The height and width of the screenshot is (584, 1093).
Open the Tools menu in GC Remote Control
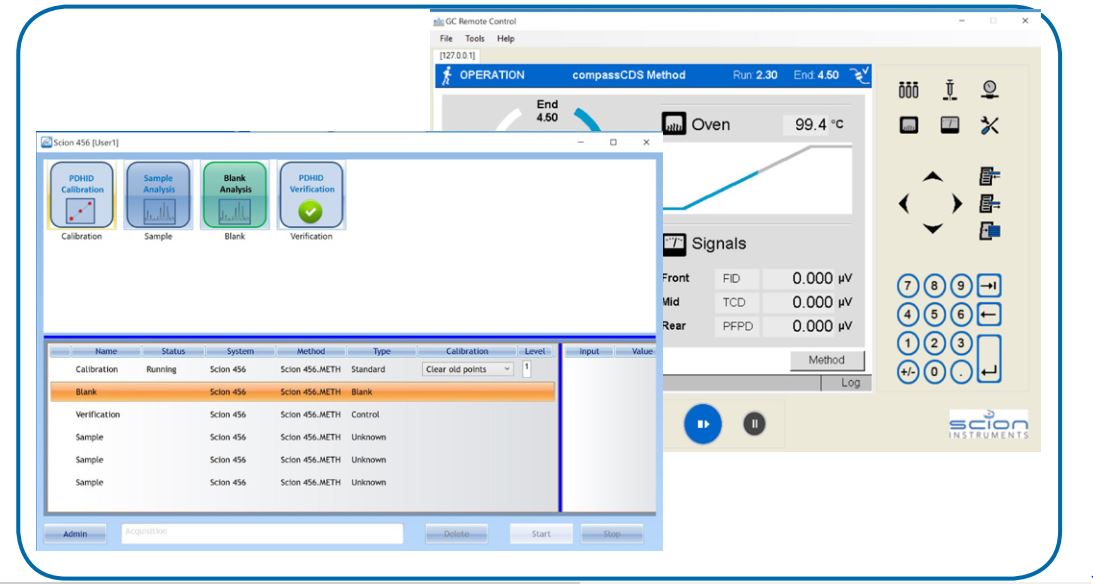pyautogui.click(x=475, y=39)
